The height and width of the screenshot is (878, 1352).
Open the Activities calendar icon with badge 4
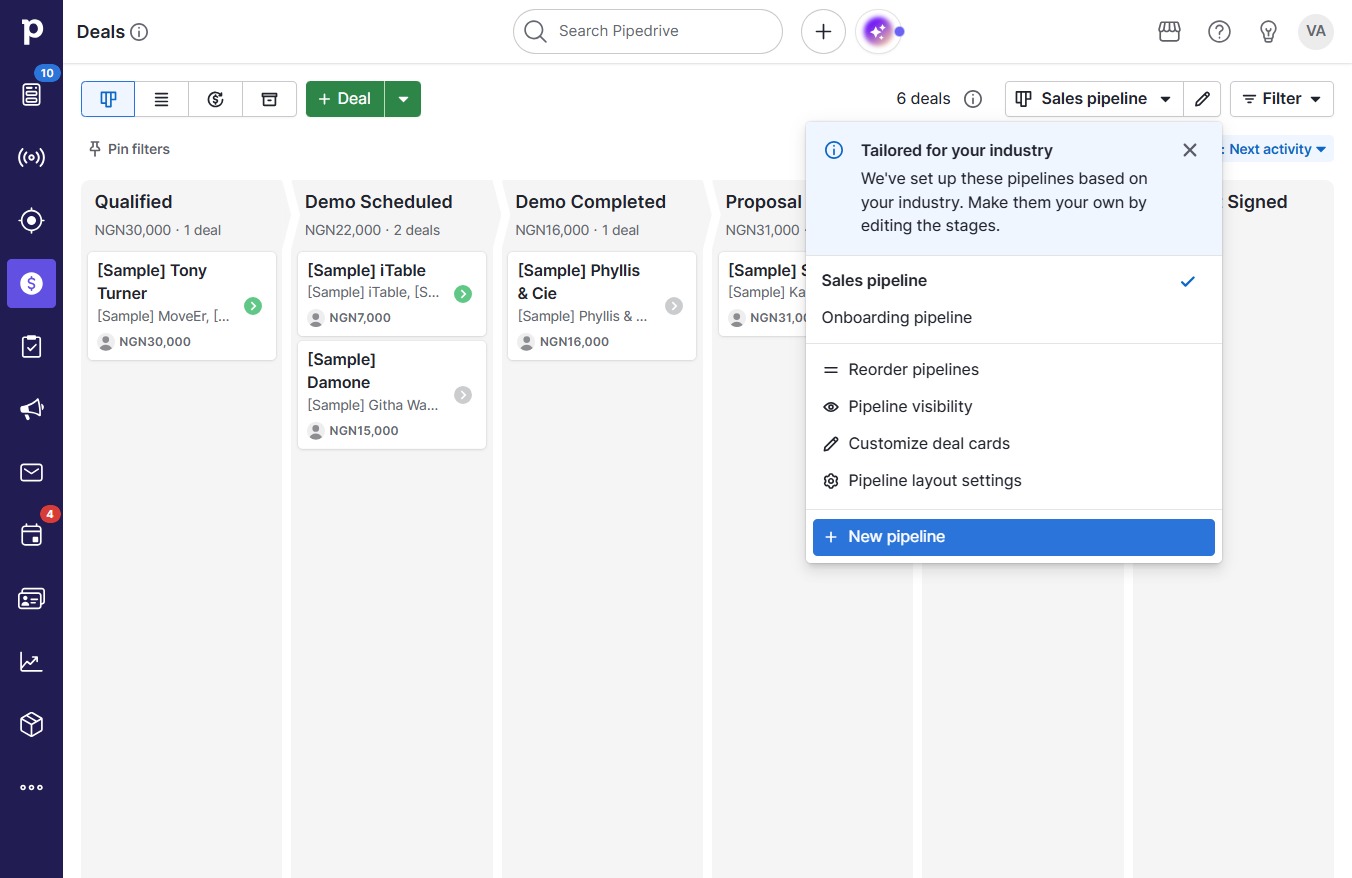(x=31, y=535)
